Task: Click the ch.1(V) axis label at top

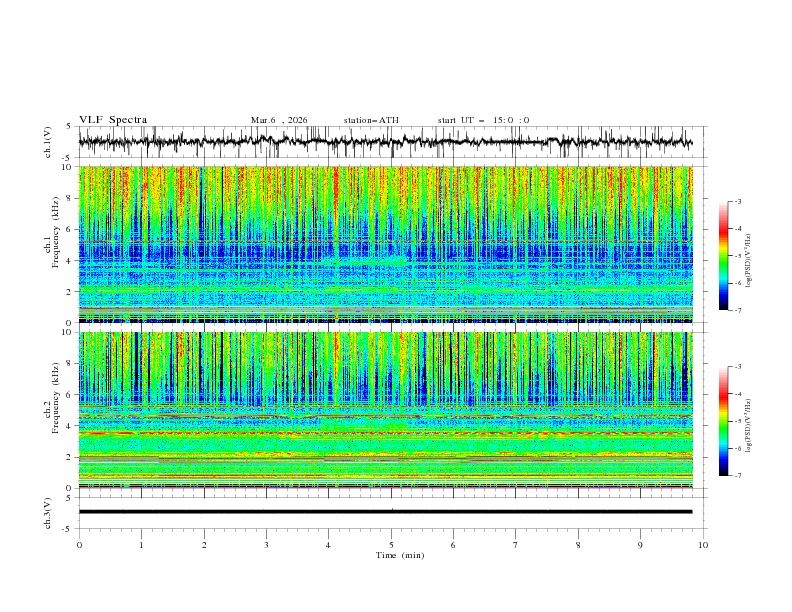Action: pos(48,142)
